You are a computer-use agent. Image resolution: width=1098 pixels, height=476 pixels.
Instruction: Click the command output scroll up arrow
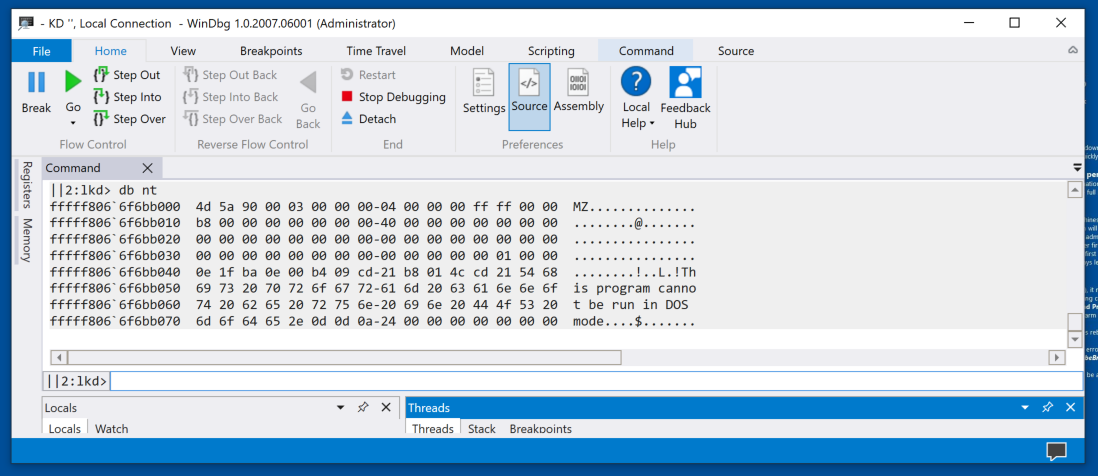point(1074,190)
